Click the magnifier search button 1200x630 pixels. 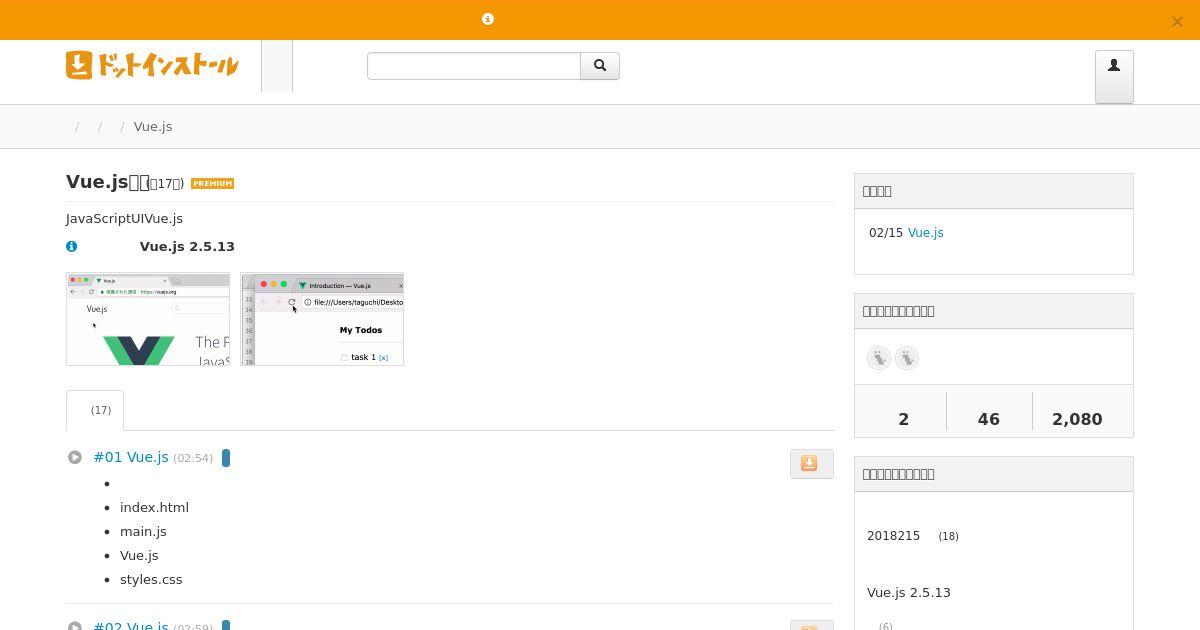click(600, 66)
